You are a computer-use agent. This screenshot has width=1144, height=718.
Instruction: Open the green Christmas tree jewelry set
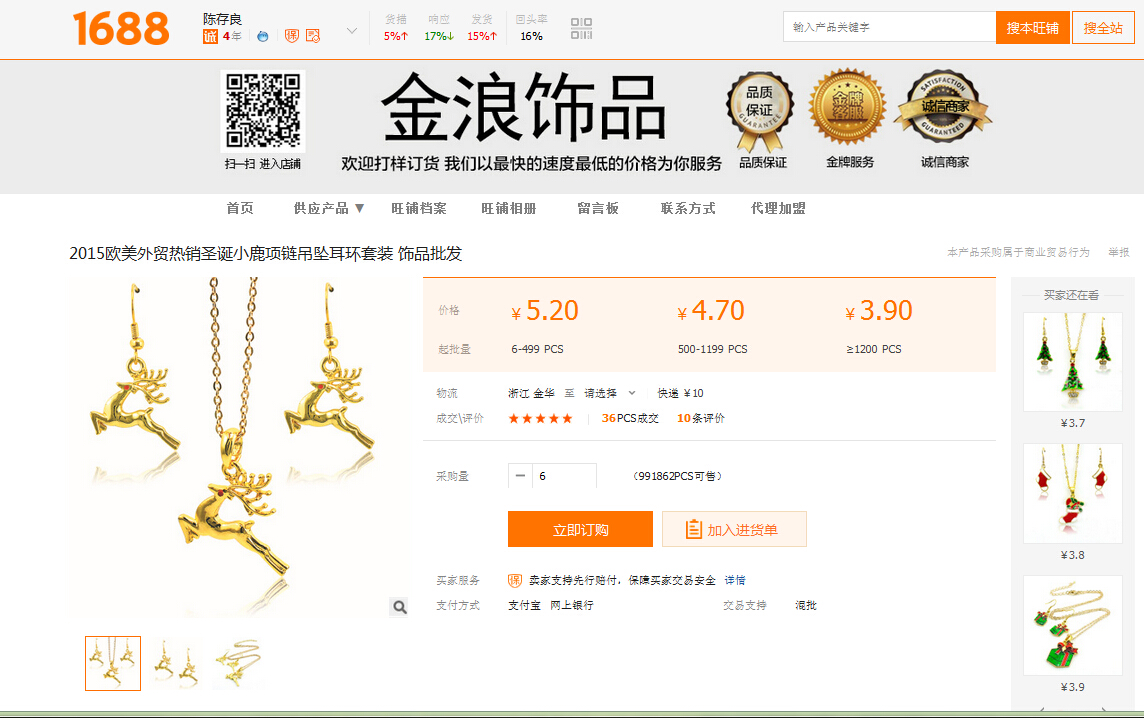pyautogui.click(x=1072, y=362)
